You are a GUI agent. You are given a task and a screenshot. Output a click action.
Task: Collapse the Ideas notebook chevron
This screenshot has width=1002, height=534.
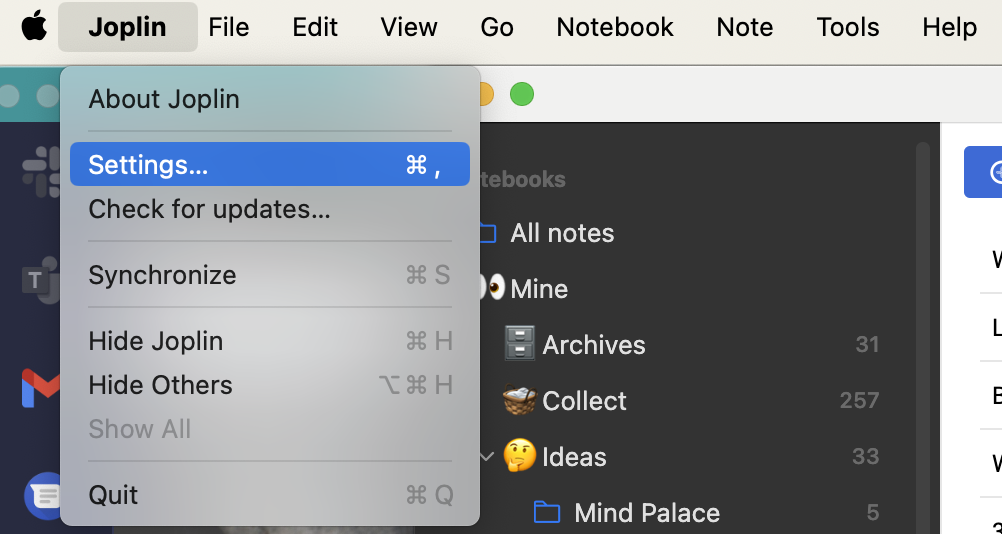tap(487, 457)
